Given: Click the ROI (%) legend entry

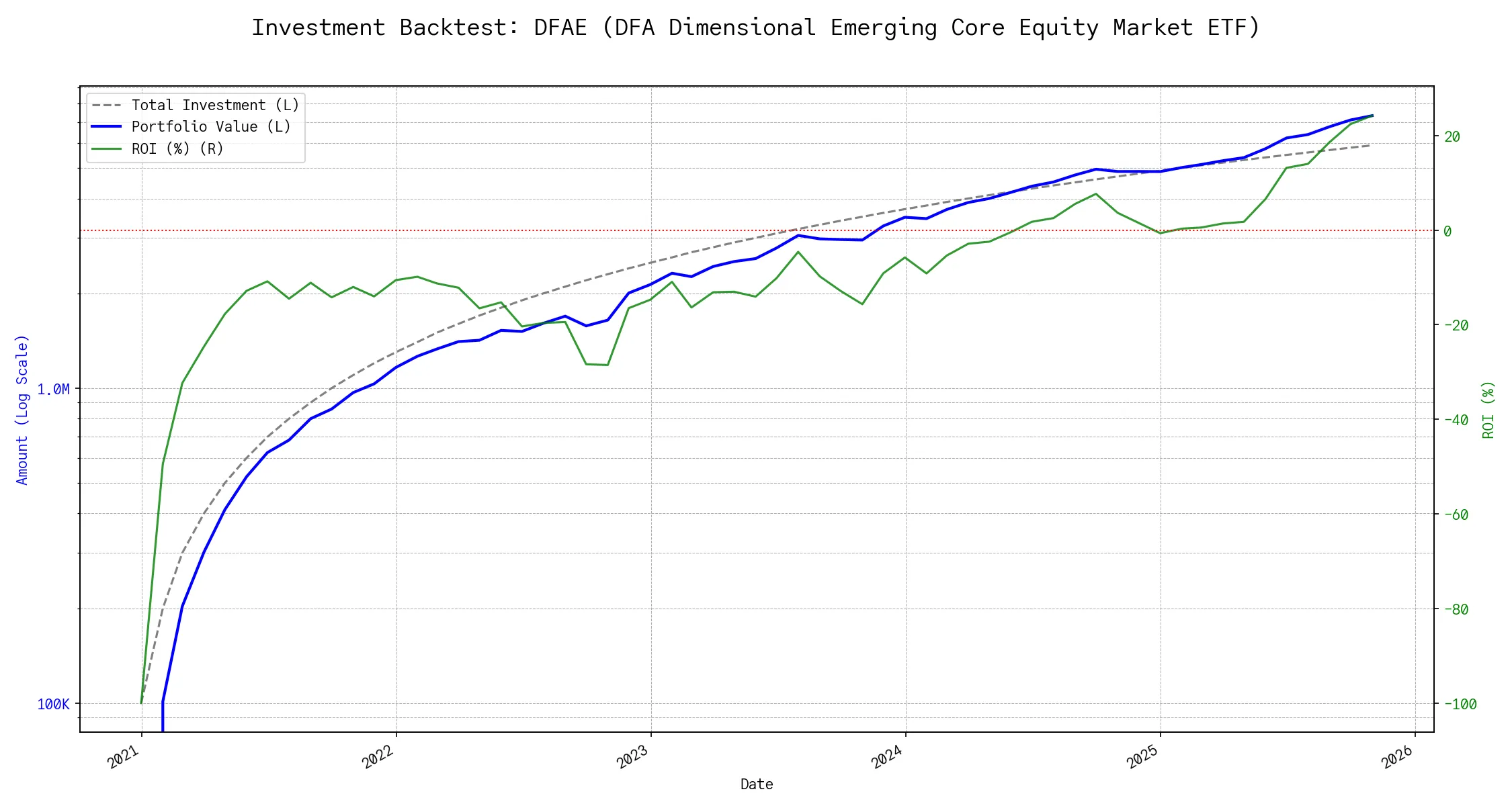Looking at the screenshot, I should (x=177, y=148).
